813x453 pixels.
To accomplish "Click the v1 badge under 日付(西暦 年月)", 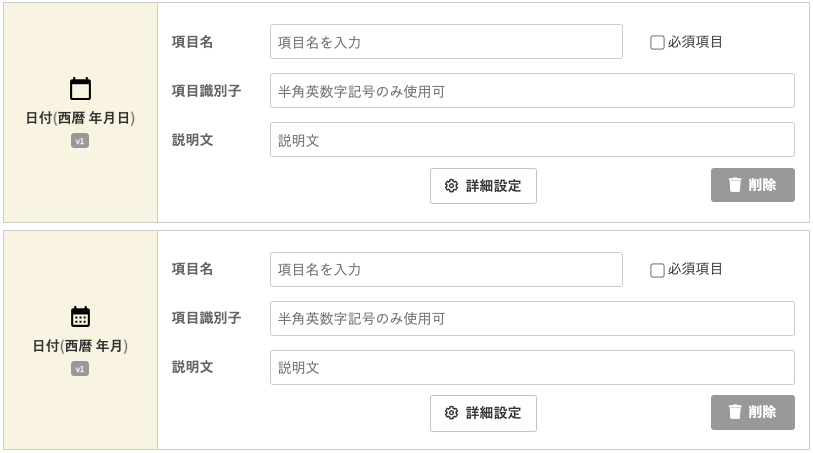I will coord(80,369).
